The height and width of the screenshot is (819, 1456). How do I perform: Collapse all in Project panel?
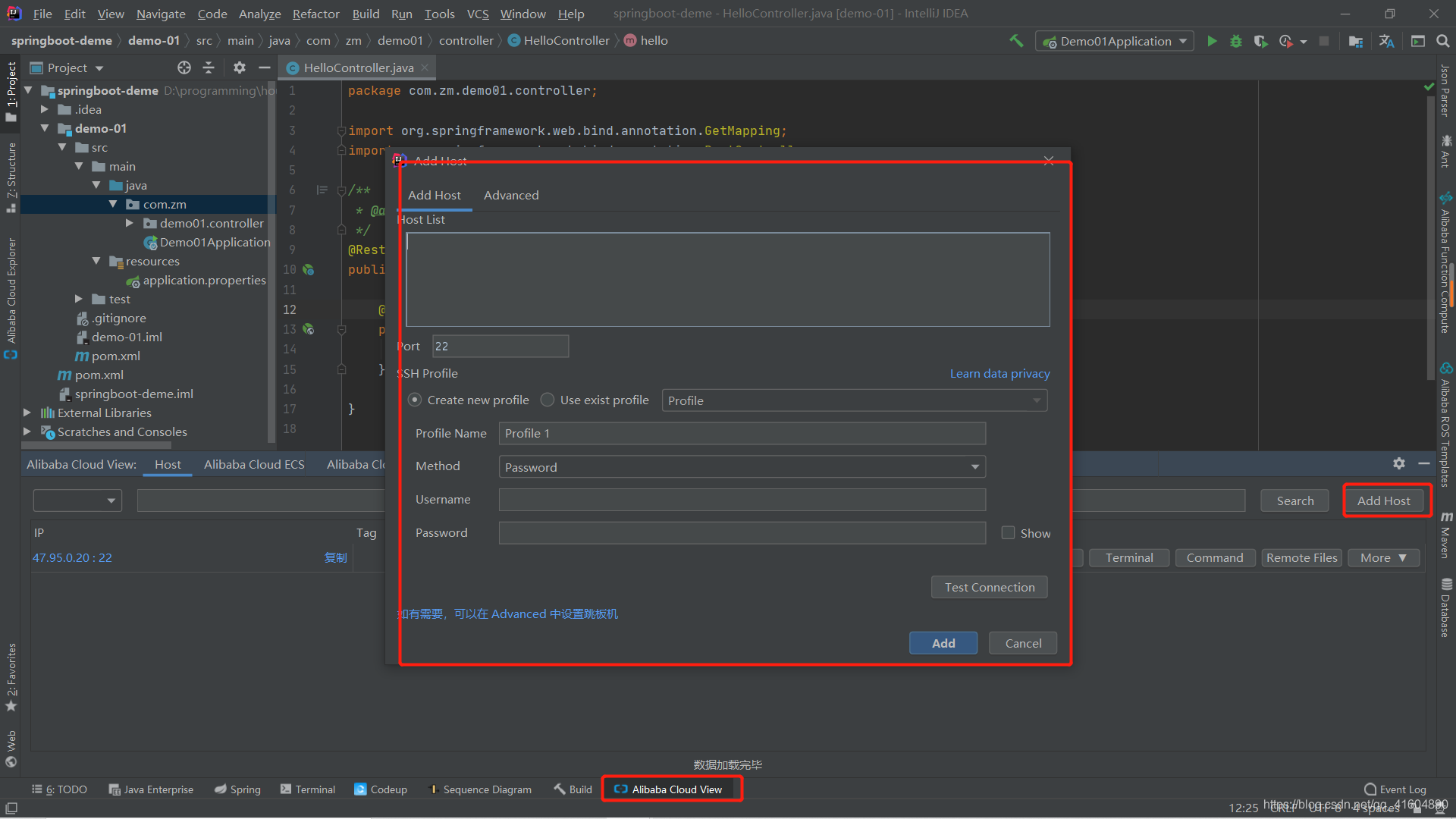[x=209, y=67]
